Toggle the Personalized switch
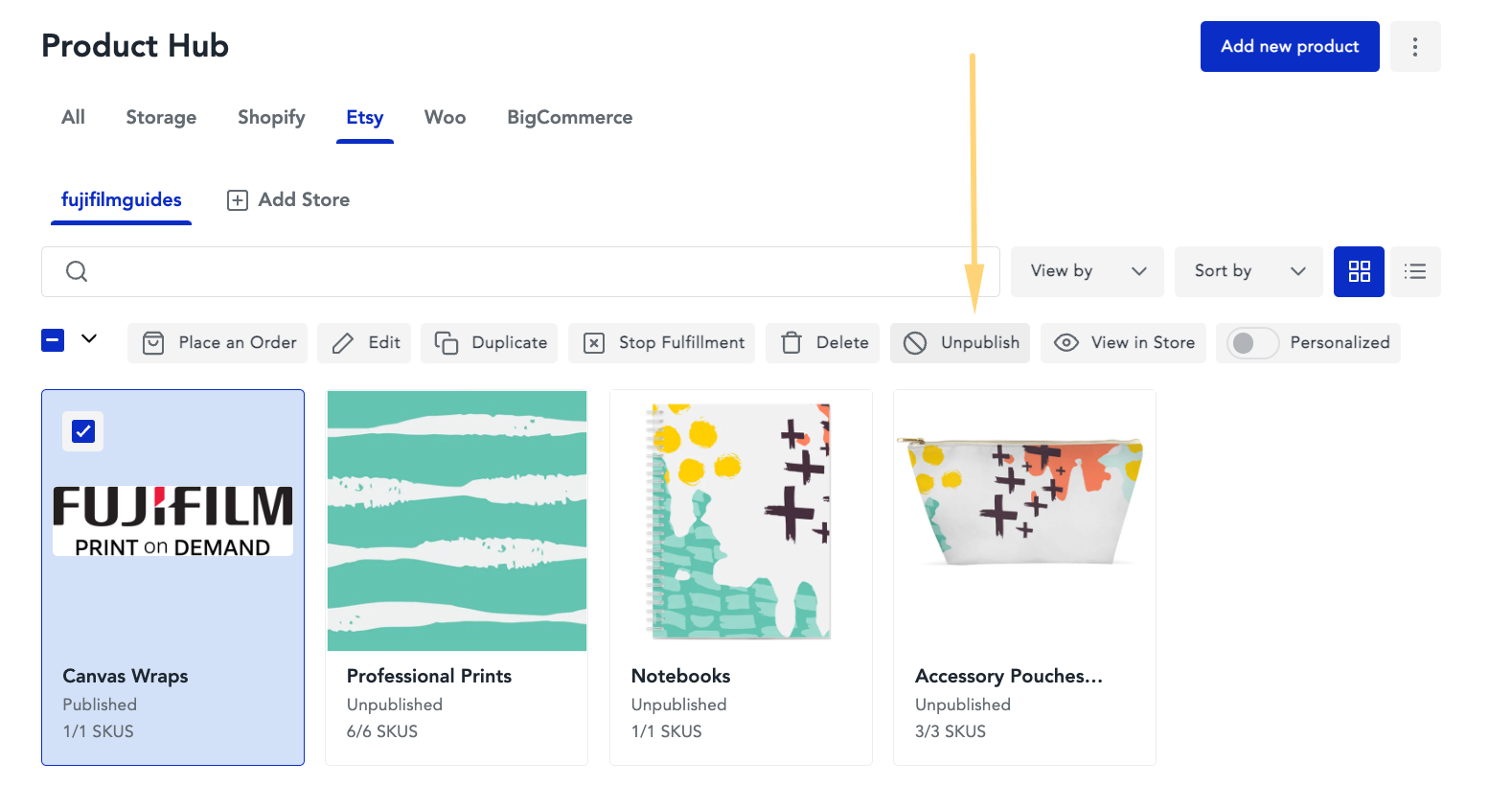Viewport: 1512px width, 786px height. [1253, 343]
